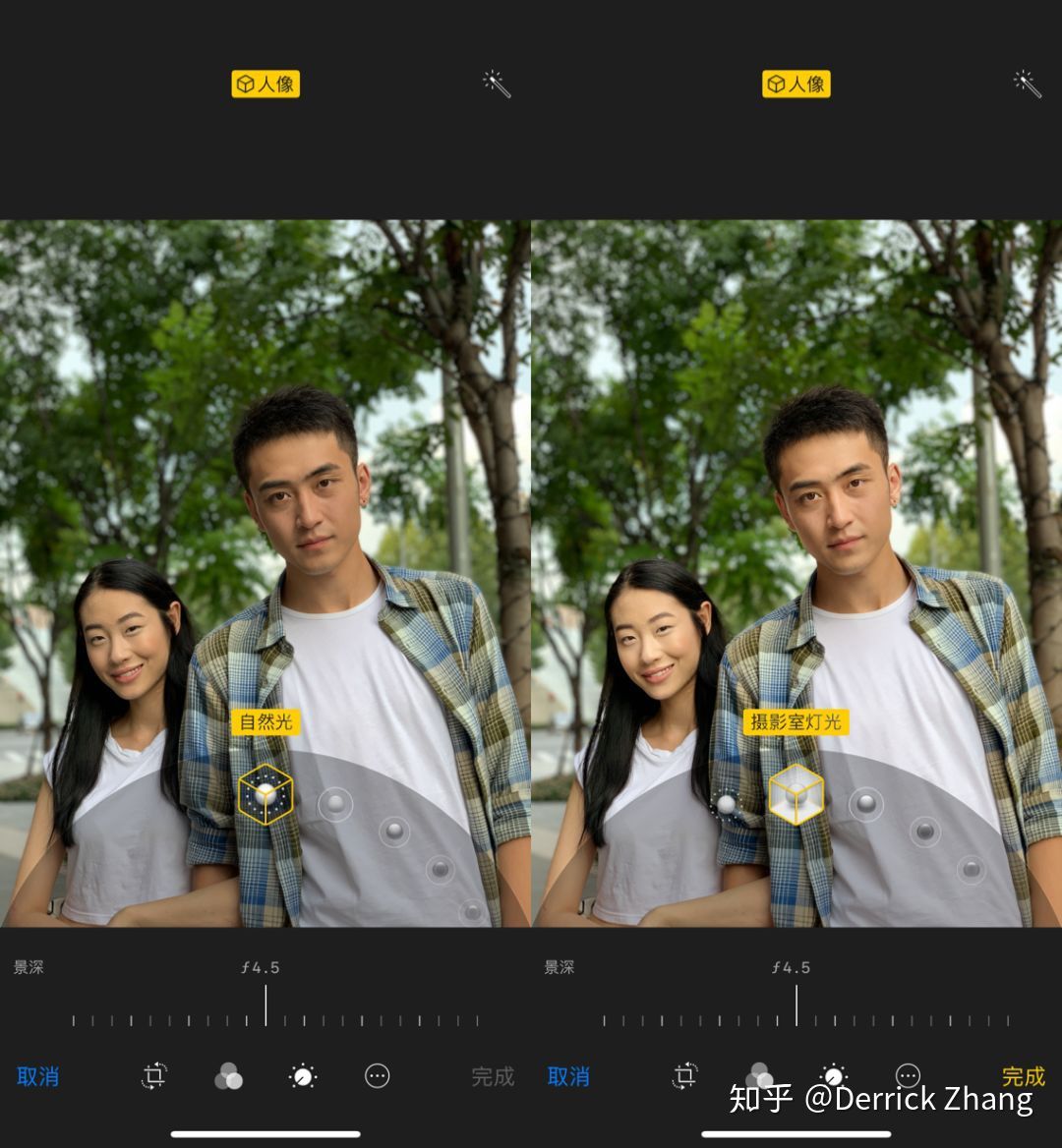1062x1148 pixels.
Task: Tap the auto-enhance magic wand on right screen
Action: point(1027,85)
